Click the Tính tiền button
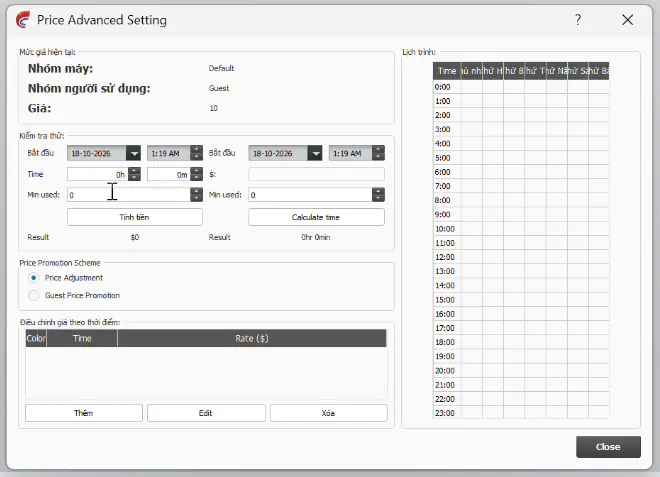660x477 pixels. click(135, 217)
